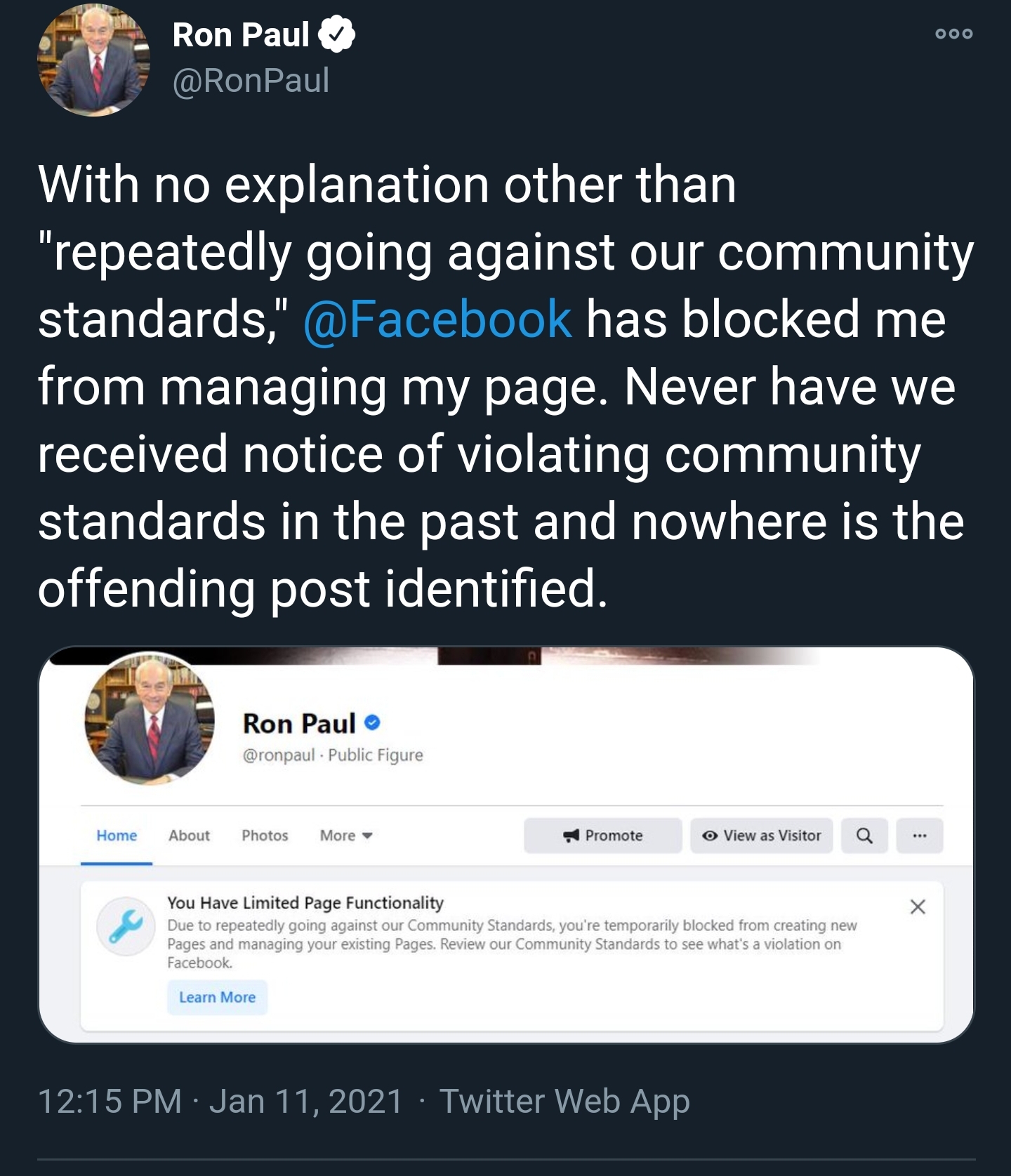Viewport: 1011px width, 1176px height.
Task: Click the @RonPaul handle
Action: [x=251, y=80]
